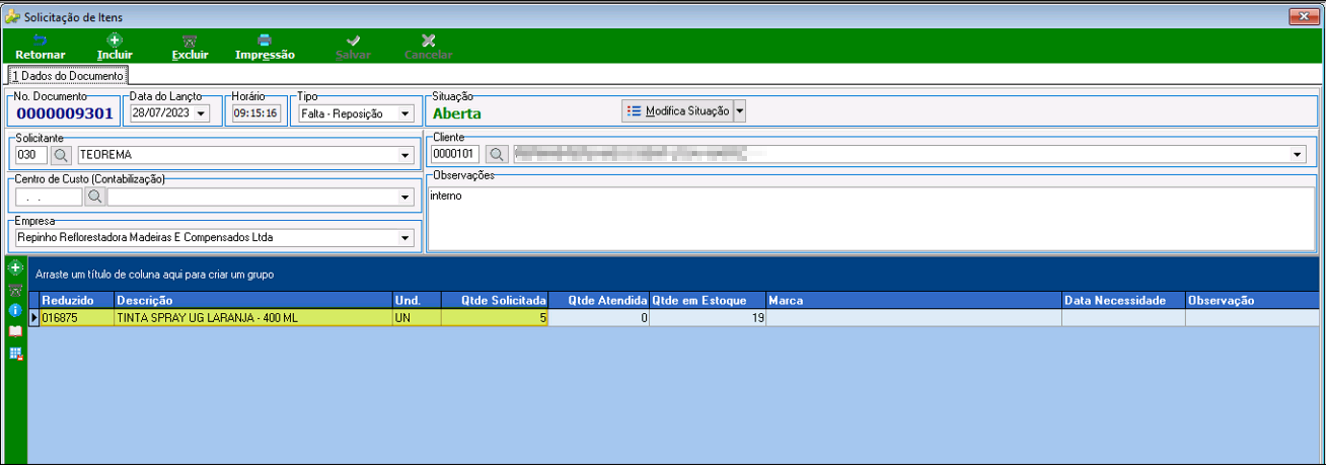Click the Excluir toolbar button
The width and height of the screenshot is (1326, 466).
pyautogui.click(x=189, y=47)
